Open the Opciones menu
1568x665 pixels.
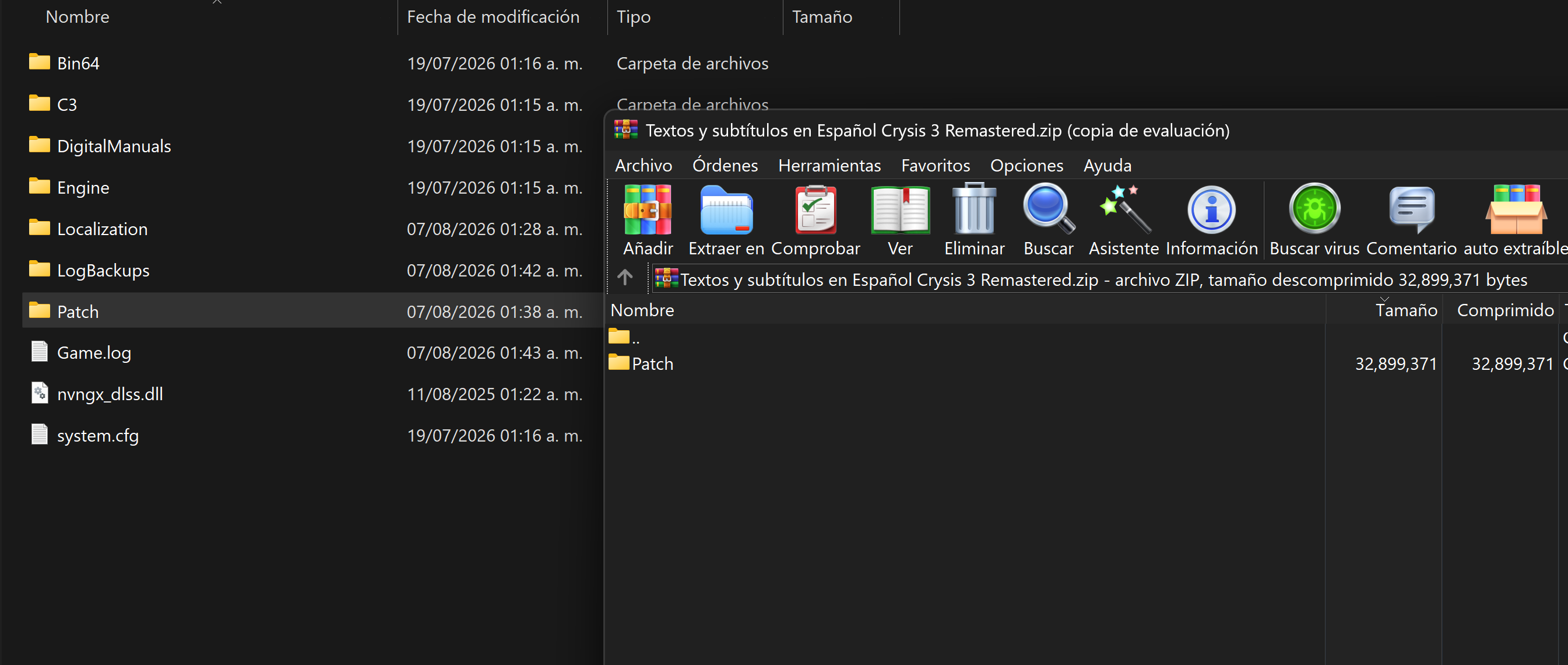pyautogui.click(x=1026, y=165)
